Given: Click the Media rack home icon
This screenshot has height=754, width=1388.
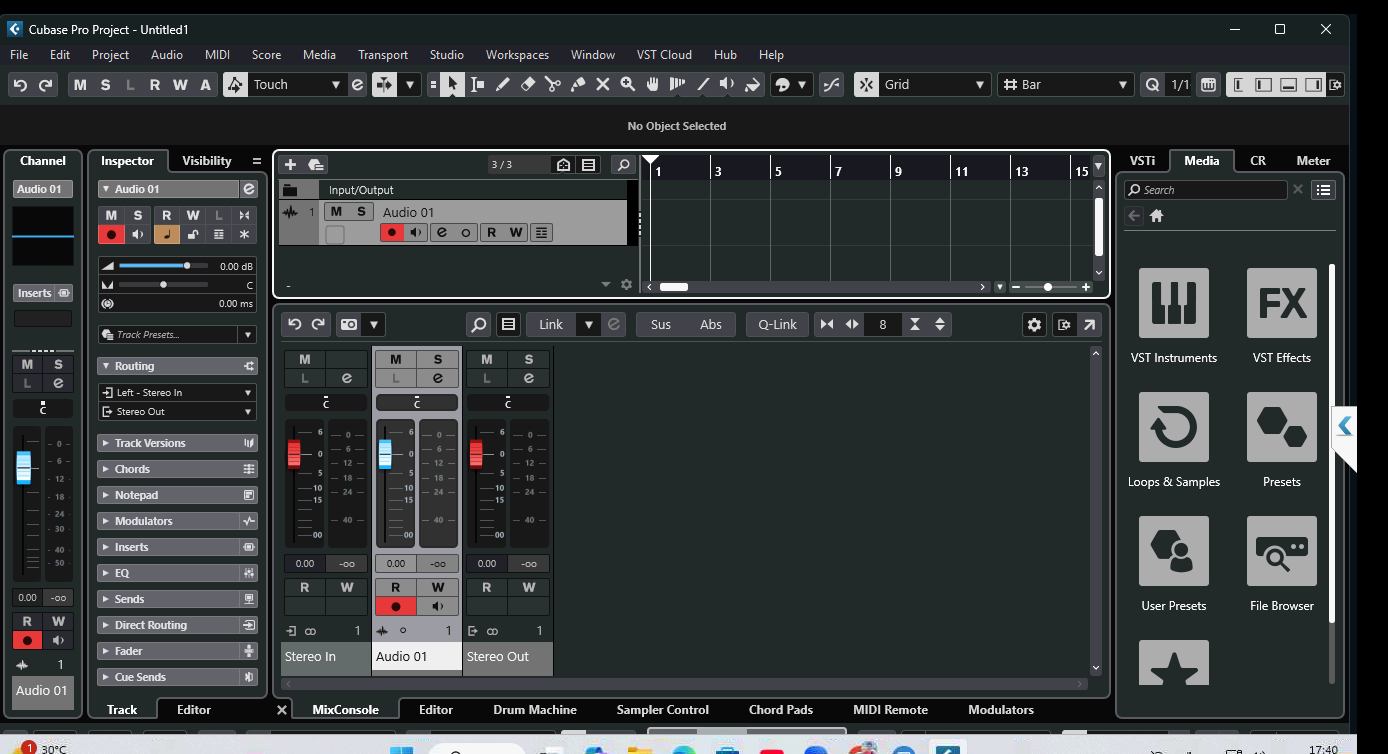Looking at the screenshot, I should coord(1157,216).
